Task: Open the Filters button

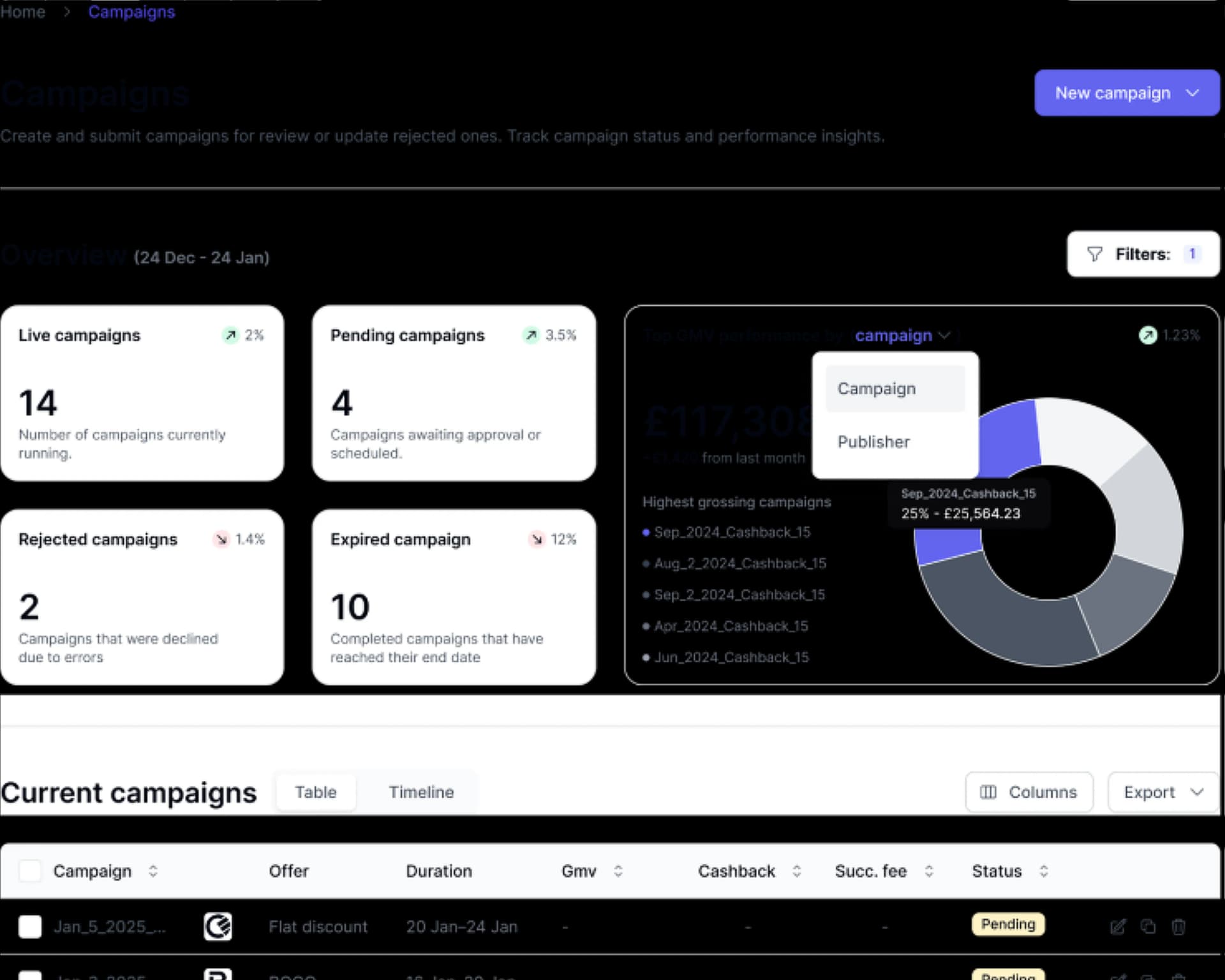Action: [x=1143, y=254]
